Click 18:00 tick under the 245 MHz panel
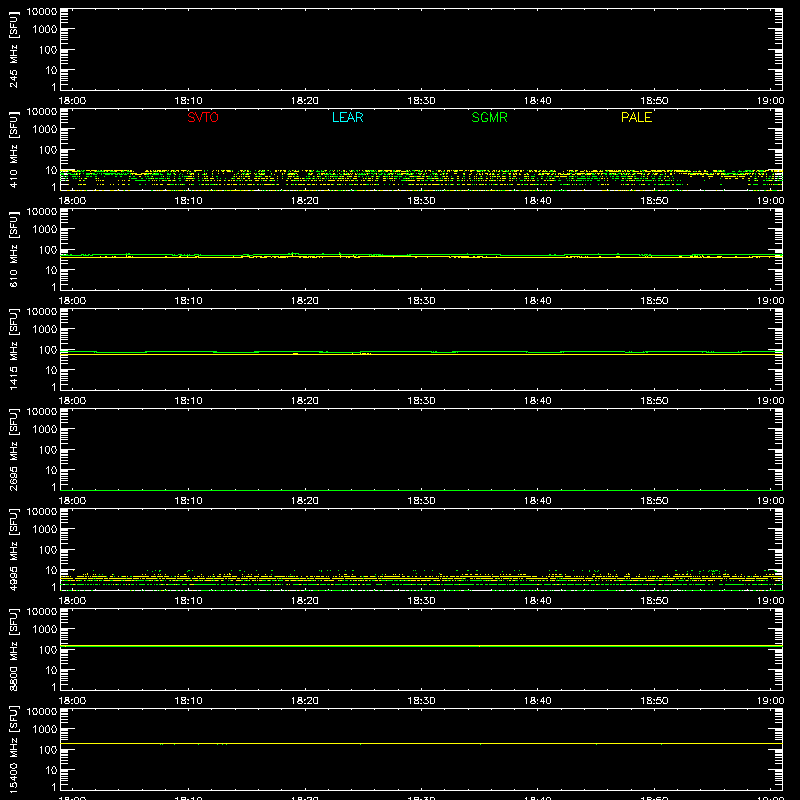 (x=72, y=101)
